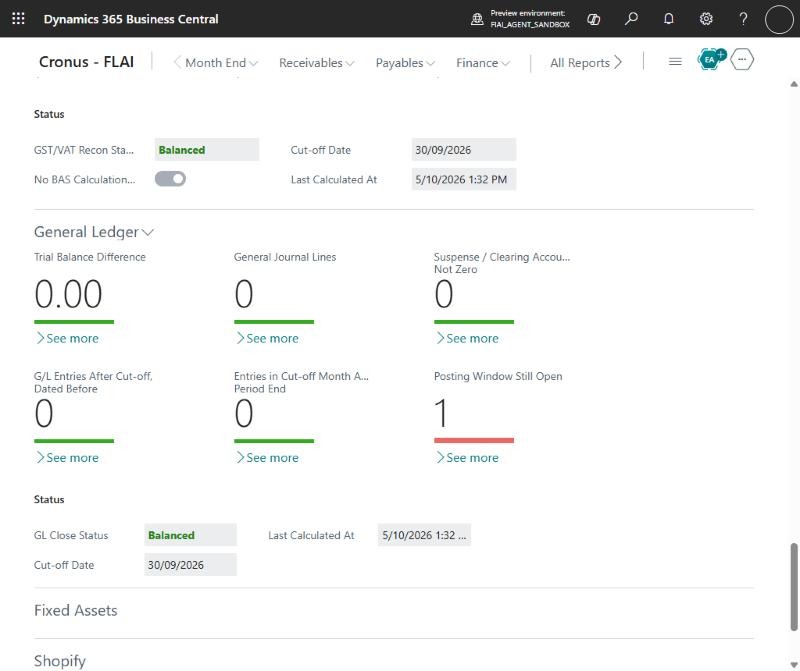Click the preview environment icon
The height and width of the screenshot is (671, 800).
point(477,19)
